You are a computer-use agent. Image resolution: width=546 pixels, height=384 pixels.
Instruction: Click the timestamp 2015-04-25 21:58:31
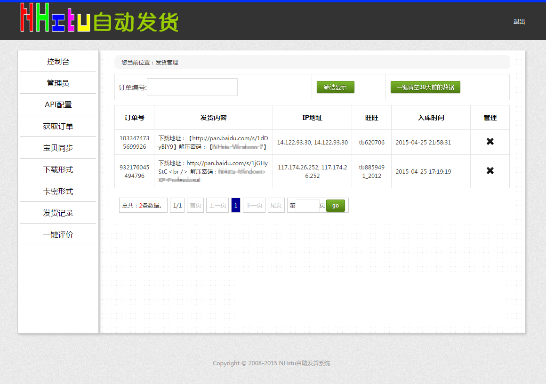[423, 142]
